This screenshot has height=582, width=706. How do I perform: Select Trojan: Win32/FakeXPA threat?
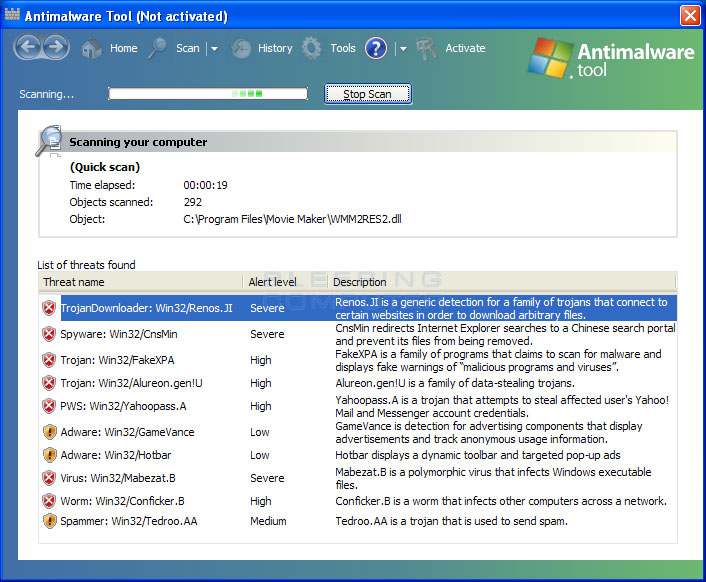pos(118,361)
